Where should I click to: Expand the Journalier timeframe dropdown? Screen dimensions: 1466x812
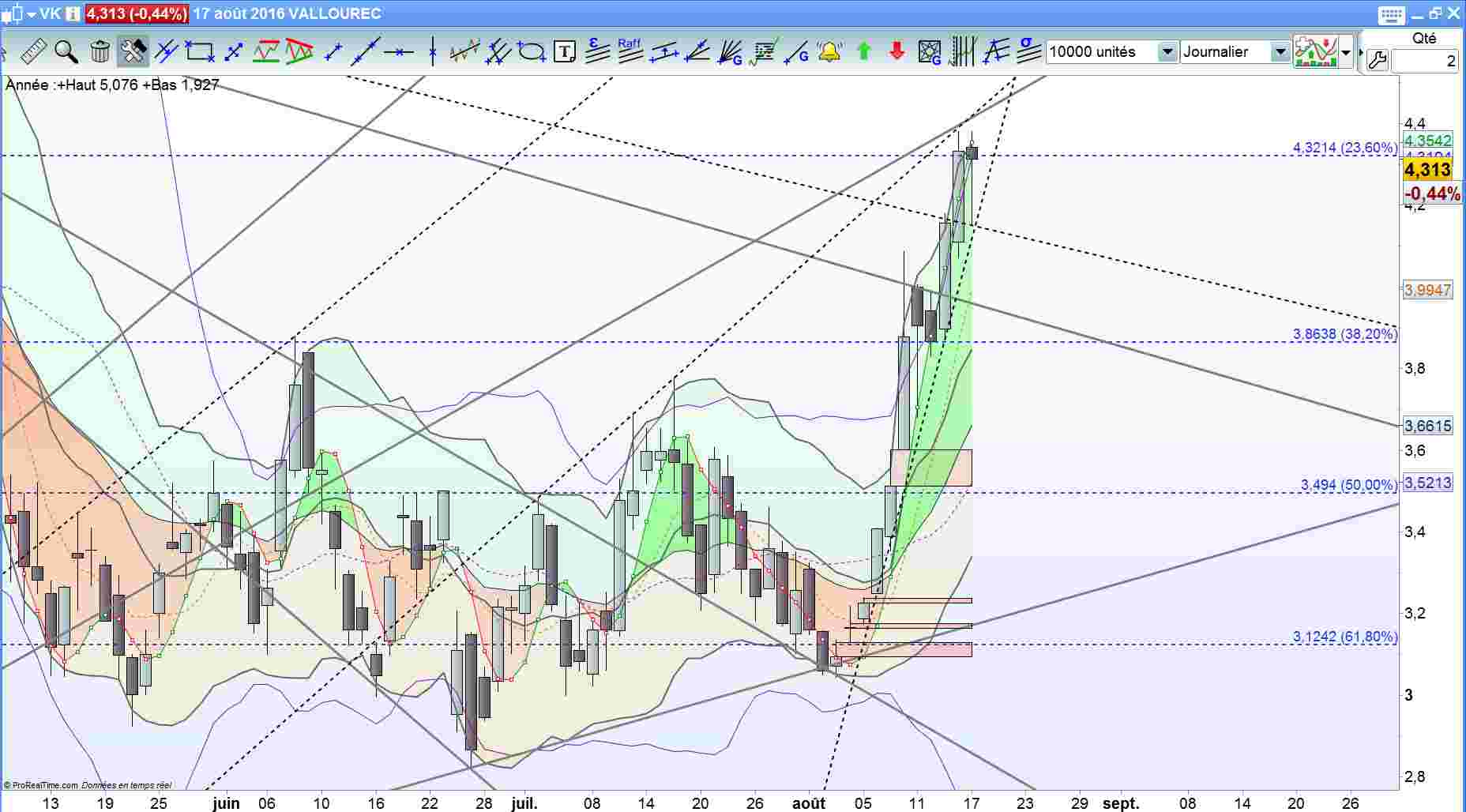pyautogui.click(x=1280, y=52)
